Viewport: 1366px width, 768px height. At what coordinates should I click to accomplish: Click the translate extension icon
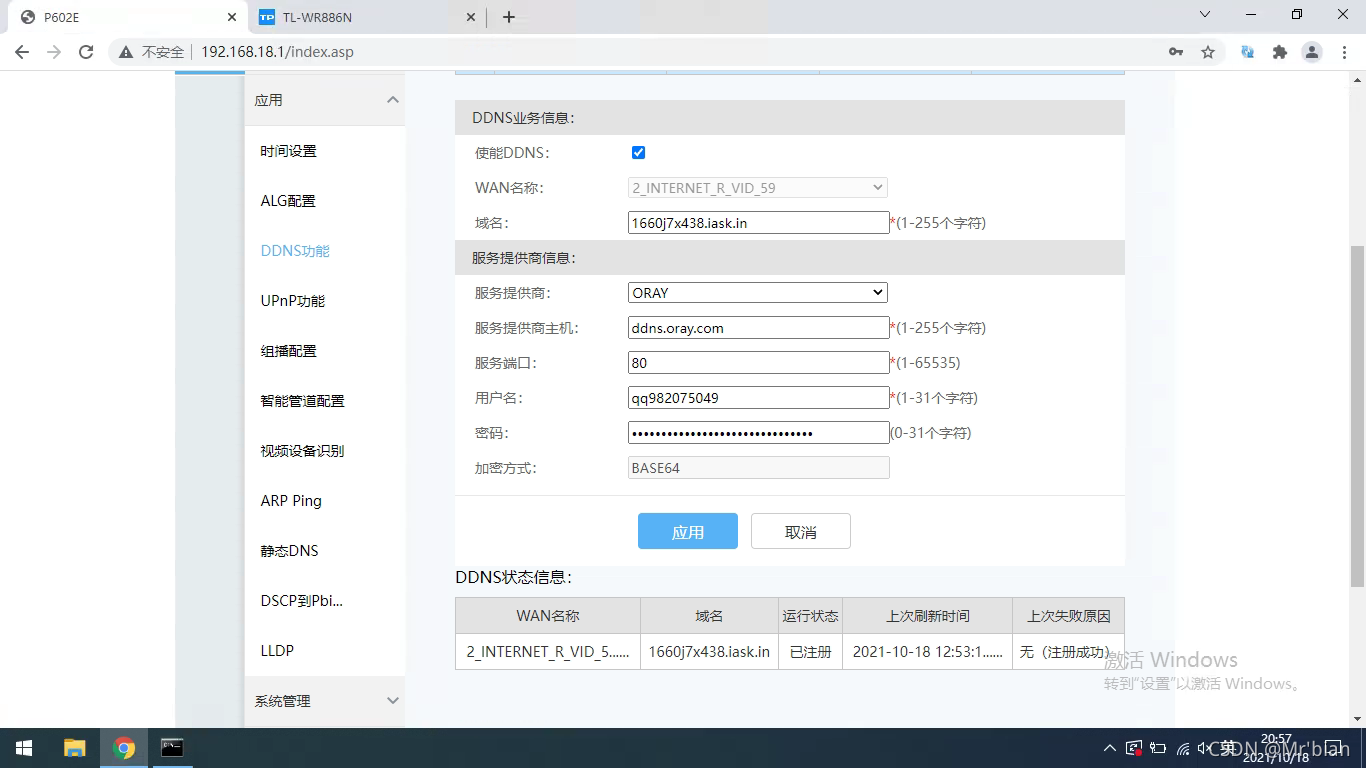1248,52
